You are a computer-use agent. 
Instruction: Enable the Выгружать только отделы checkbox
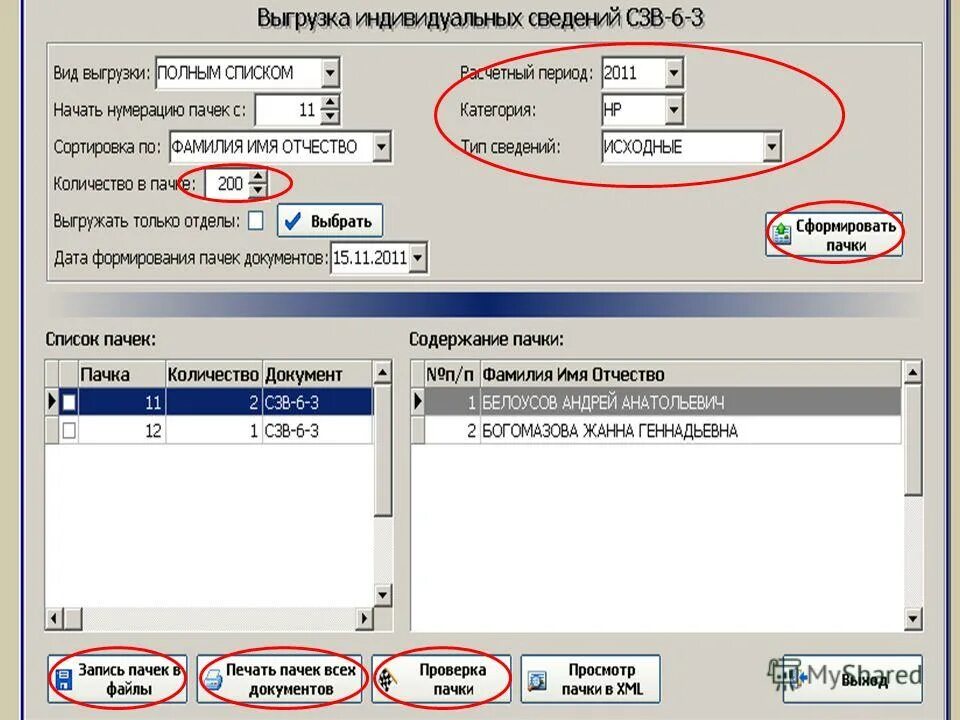coord(256,220)
